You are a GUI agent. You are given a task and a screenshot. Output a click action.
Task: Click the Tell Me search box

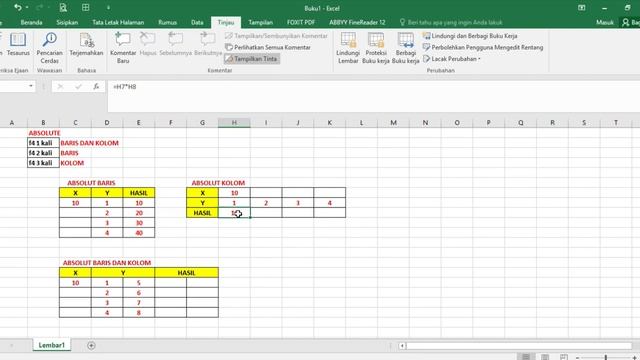pyautogui.click(x=451, y=22)
